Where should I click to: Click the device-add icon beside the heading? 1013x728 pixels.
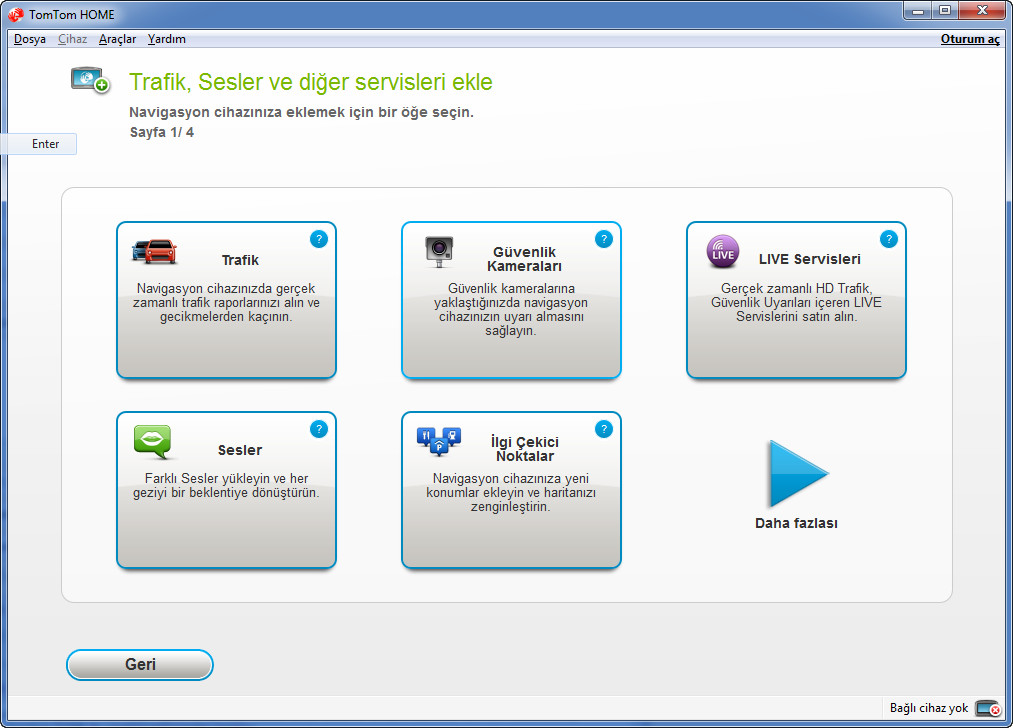pyautogui.click(x=90, y=80)
